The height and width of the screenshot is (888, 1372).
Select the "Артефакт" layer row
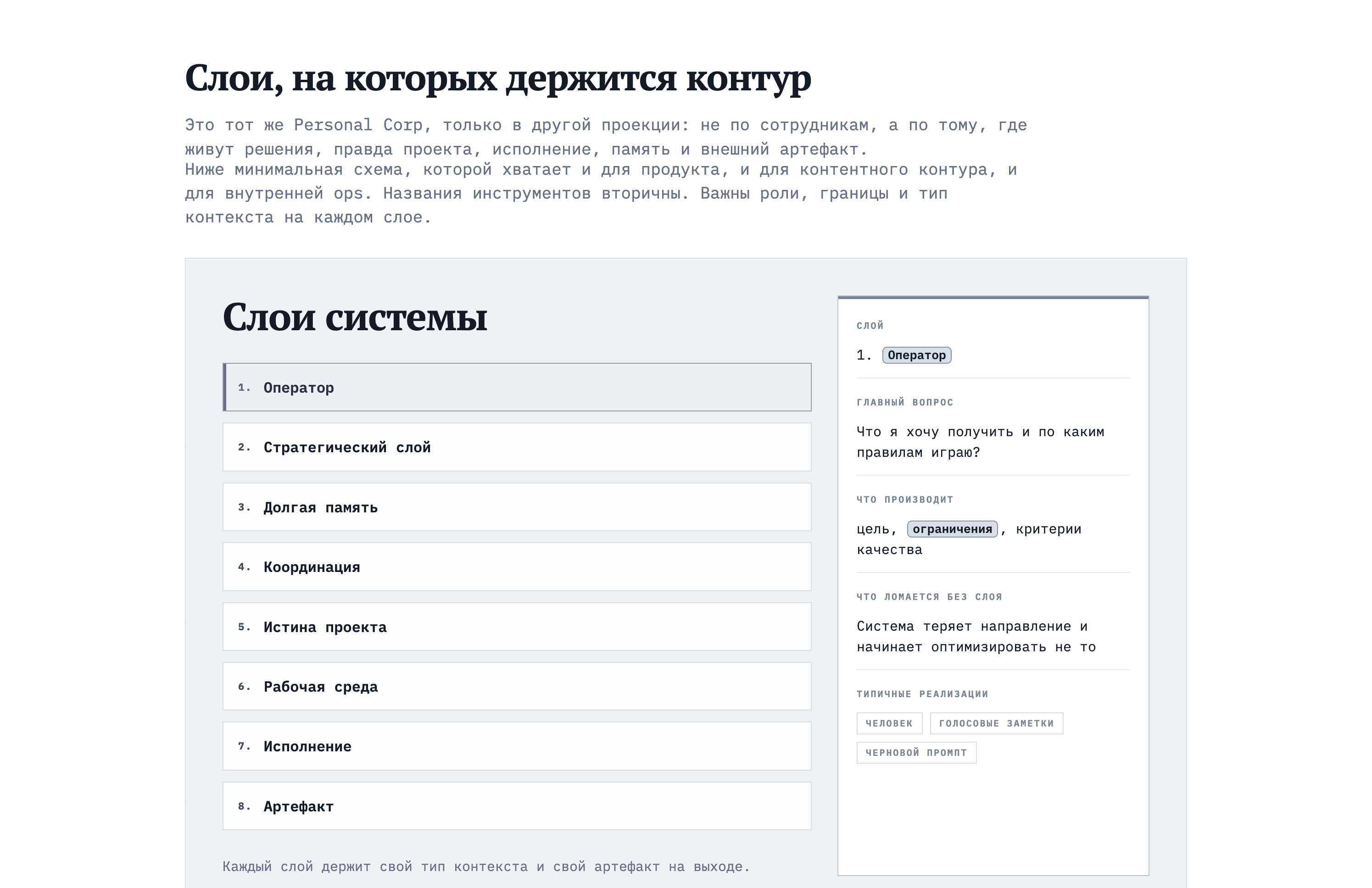[x=517, y=806]
